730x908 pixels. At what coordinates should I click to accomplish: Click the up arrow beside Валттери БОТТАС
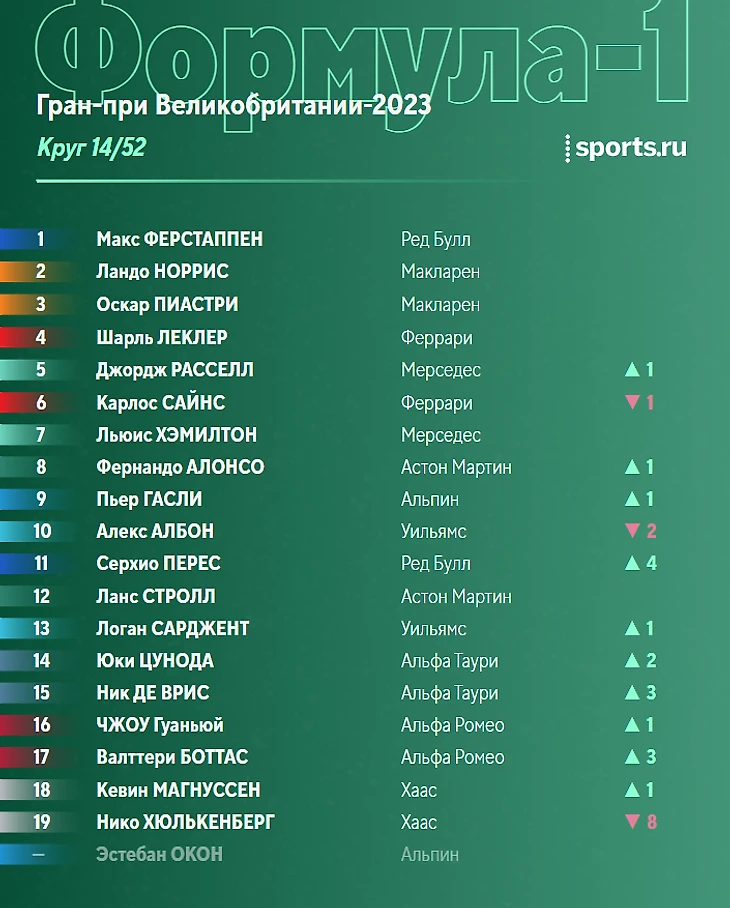pos(632,757)
